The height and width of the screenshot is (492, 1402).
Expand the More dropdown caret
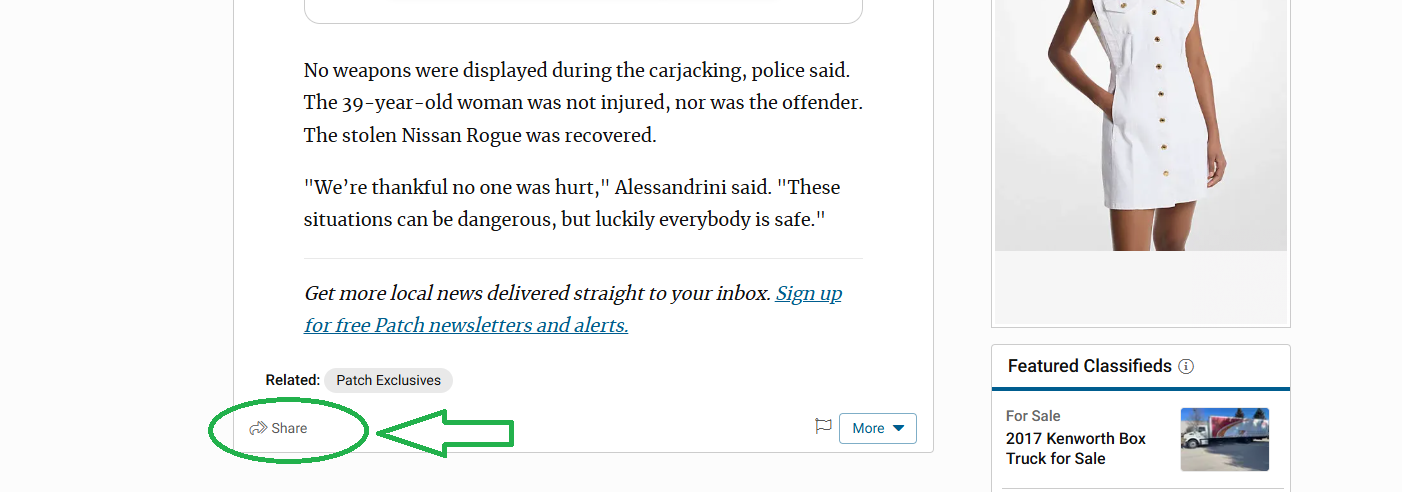click(898, 428)
